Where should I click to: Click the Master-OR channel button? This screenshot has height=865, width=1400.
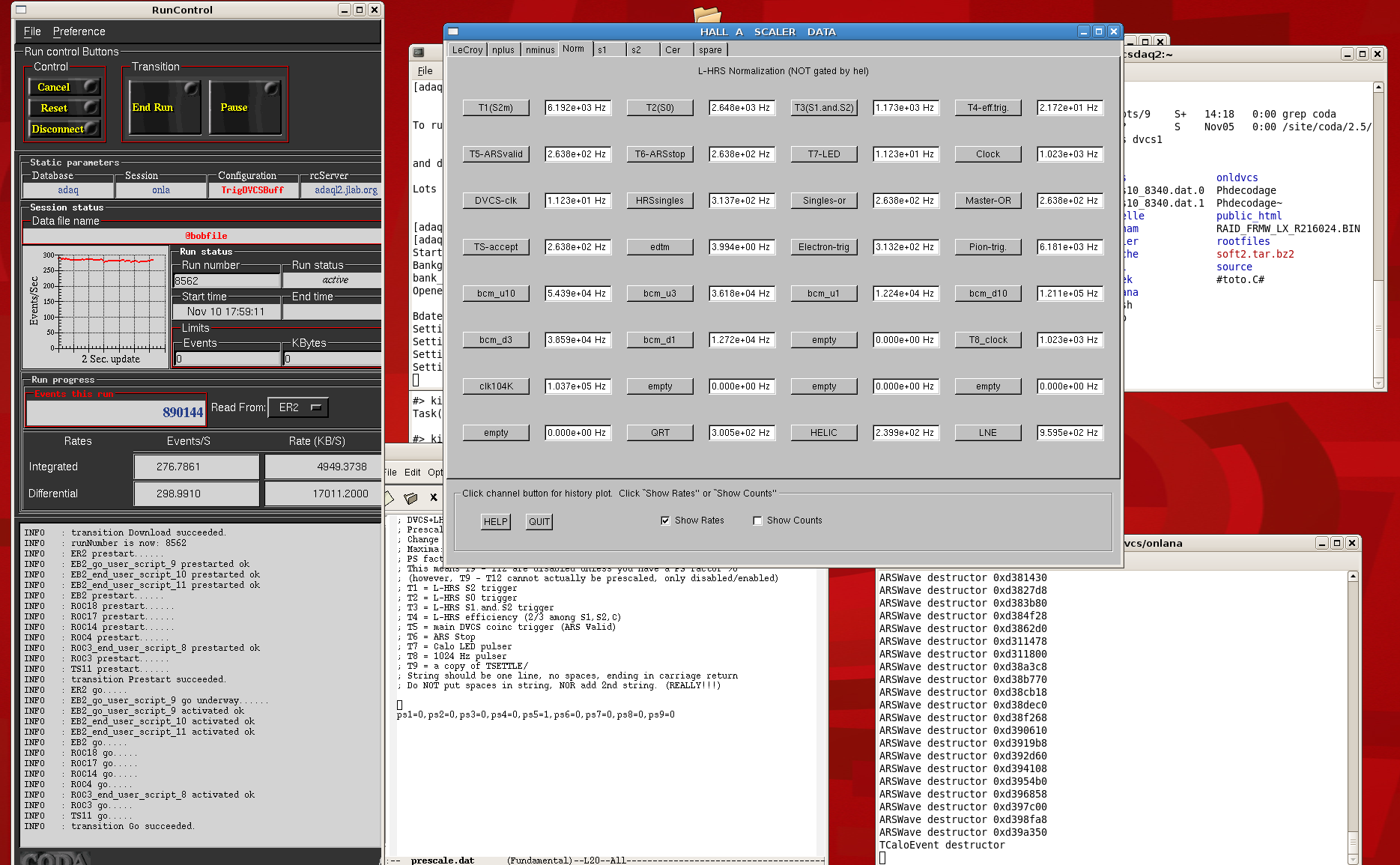pyautogui.click(x=988, y=201)
